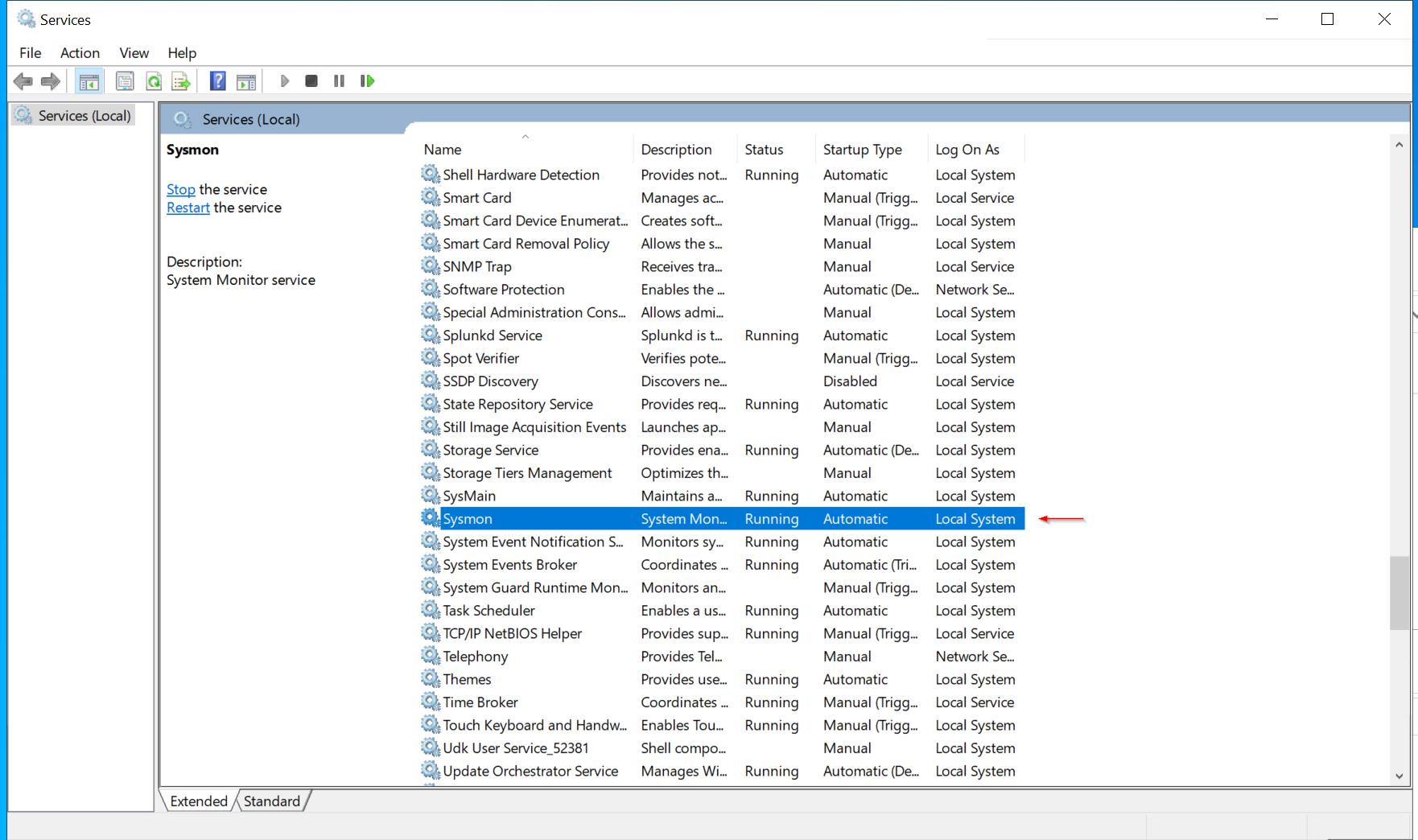Click the gear icon beside Task Scheduler
This screenshot has height=840, width=1418.
click(x=431, y=610)
